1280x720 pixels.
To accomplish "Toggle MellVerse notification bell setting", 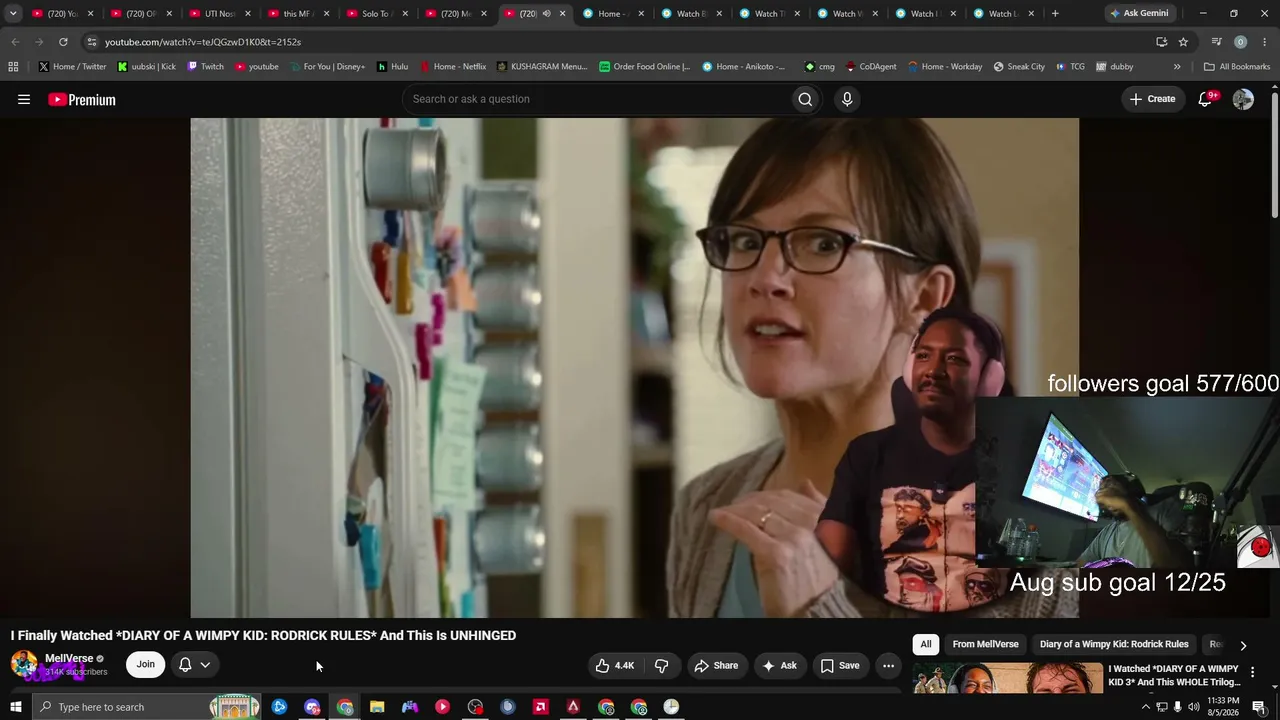I will click(194, 665).
